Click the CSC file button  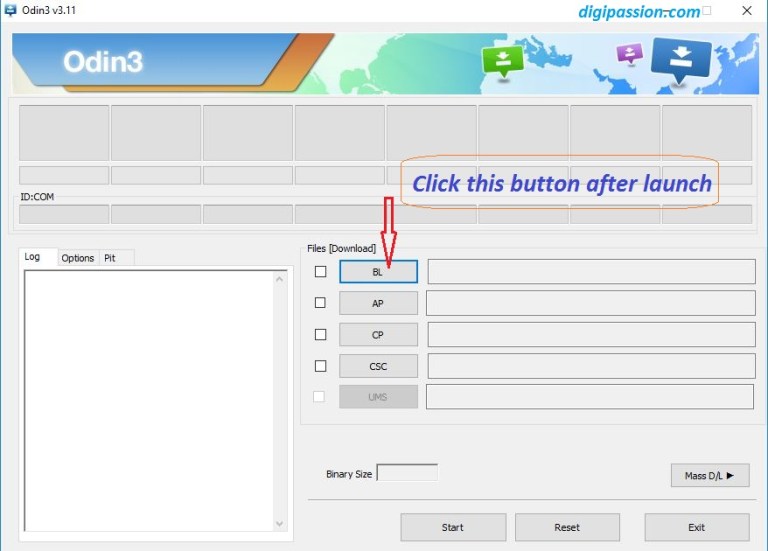[378, 366]
